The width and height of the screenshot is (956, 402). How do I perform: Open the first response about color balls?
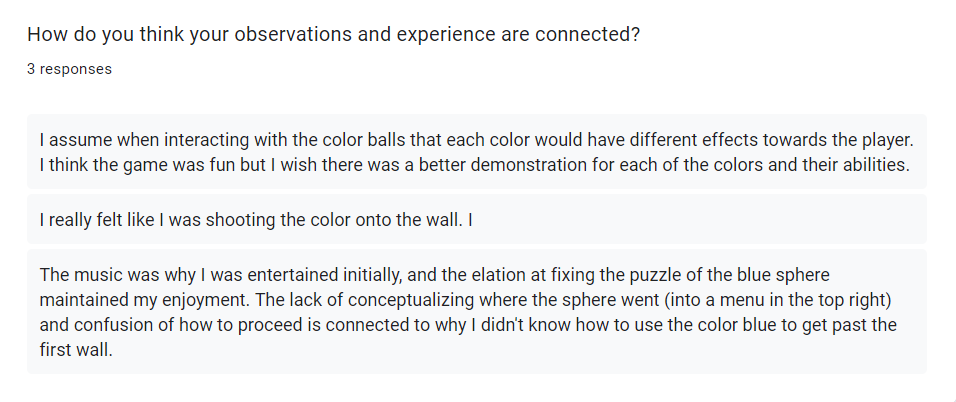coord(477,151)
